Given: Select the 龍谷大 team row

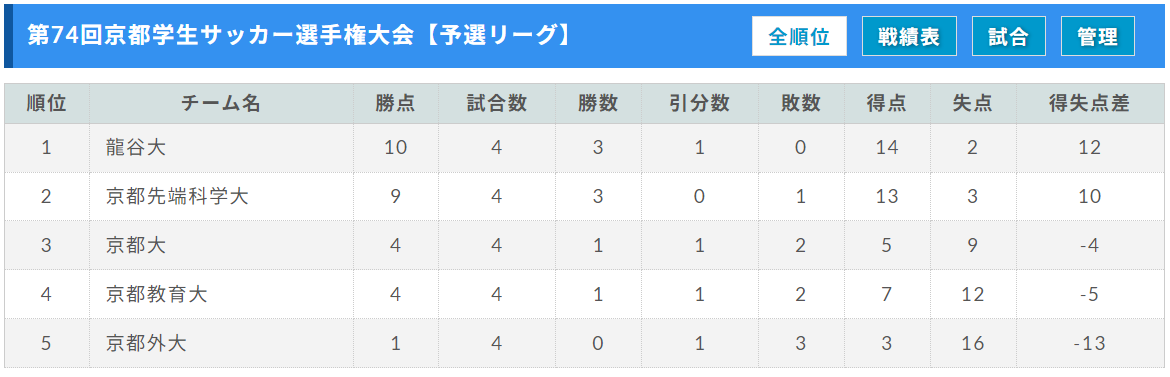Looking at the screenshot, I should coord(584,148).
